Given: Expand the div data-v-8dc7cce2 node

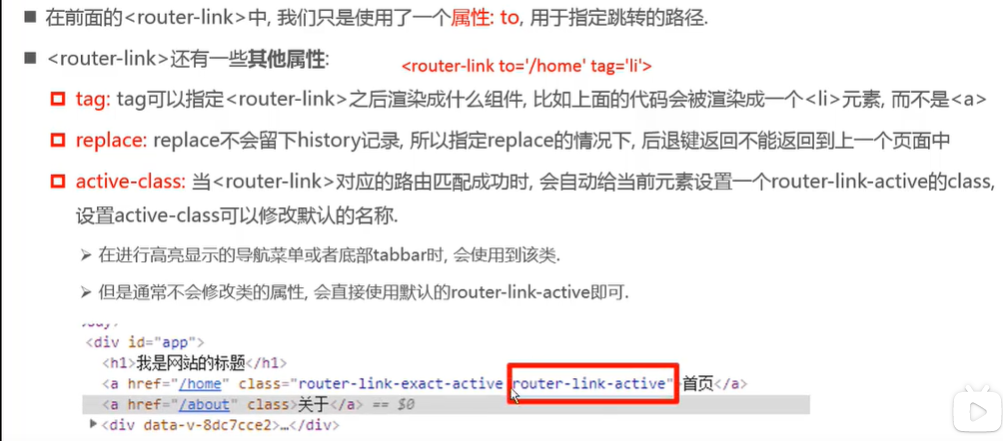Looking at the screenshot, I should 94,424.
